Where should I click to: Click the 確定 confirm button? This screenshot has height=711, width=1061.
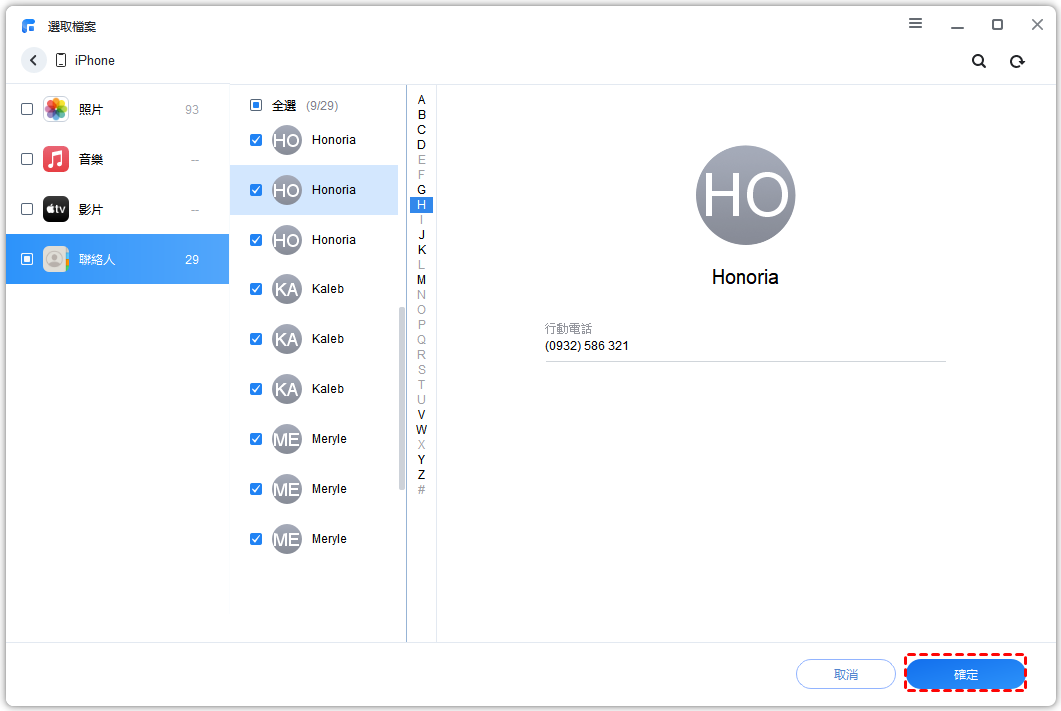click(965, 675)
